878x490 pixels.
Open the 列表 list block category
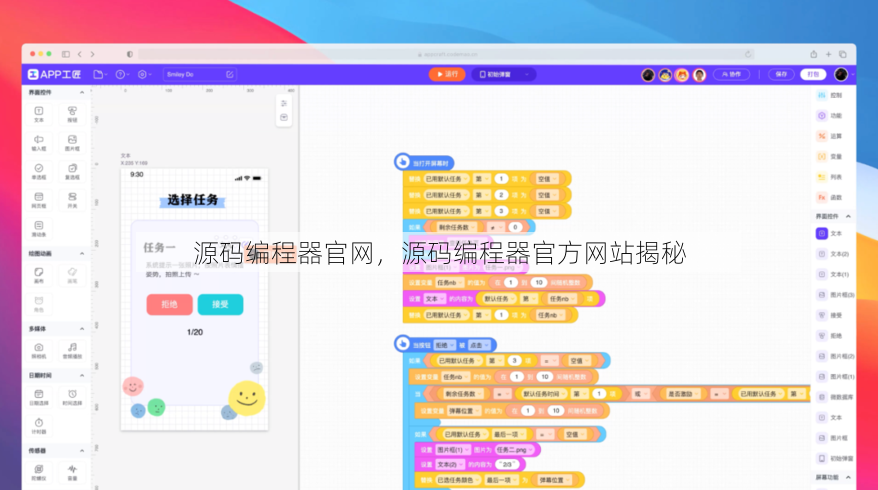coord(830,177)
